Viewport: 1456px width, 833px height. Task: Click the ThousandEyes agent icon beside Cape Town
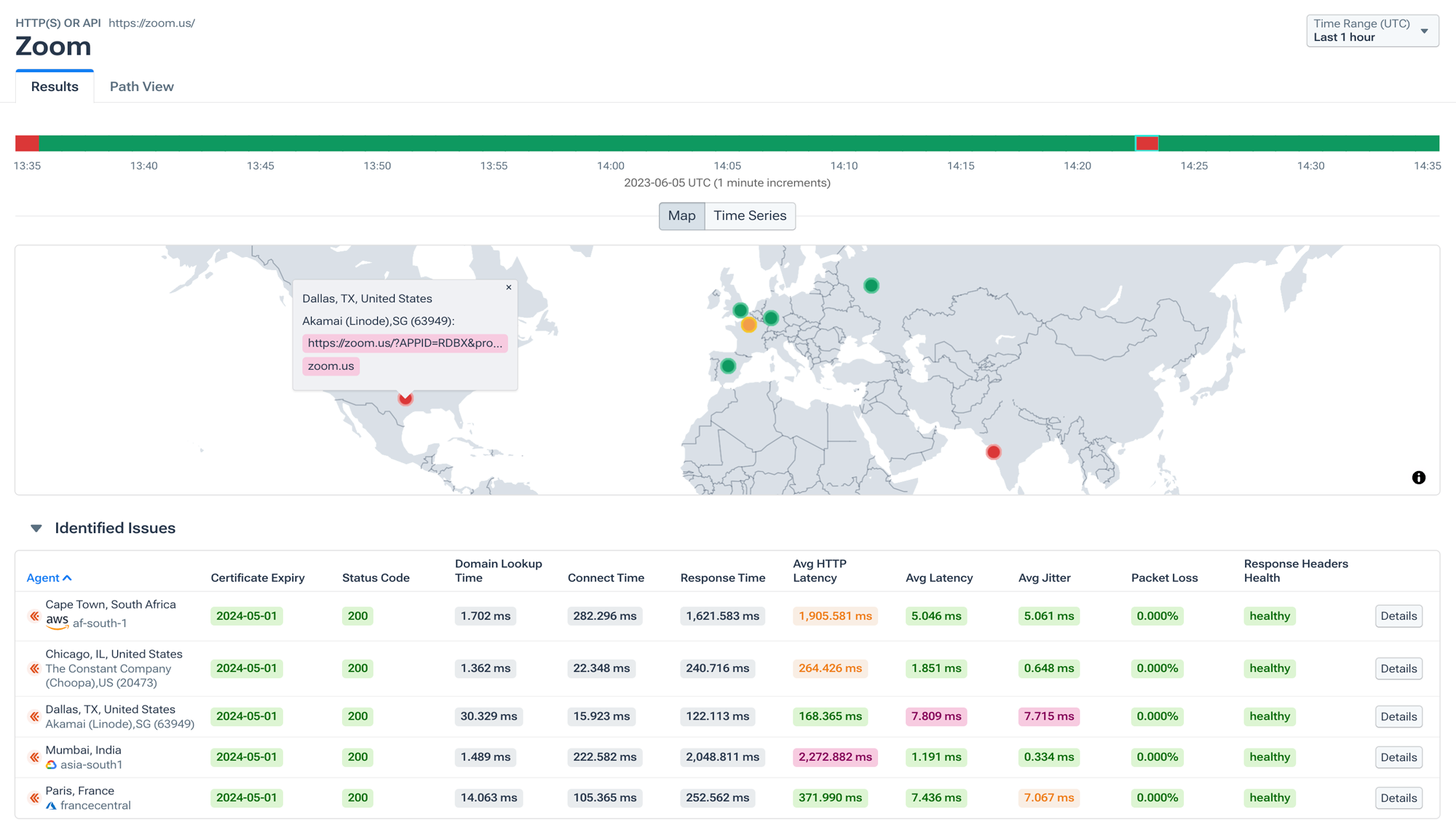tap(34, 616)
